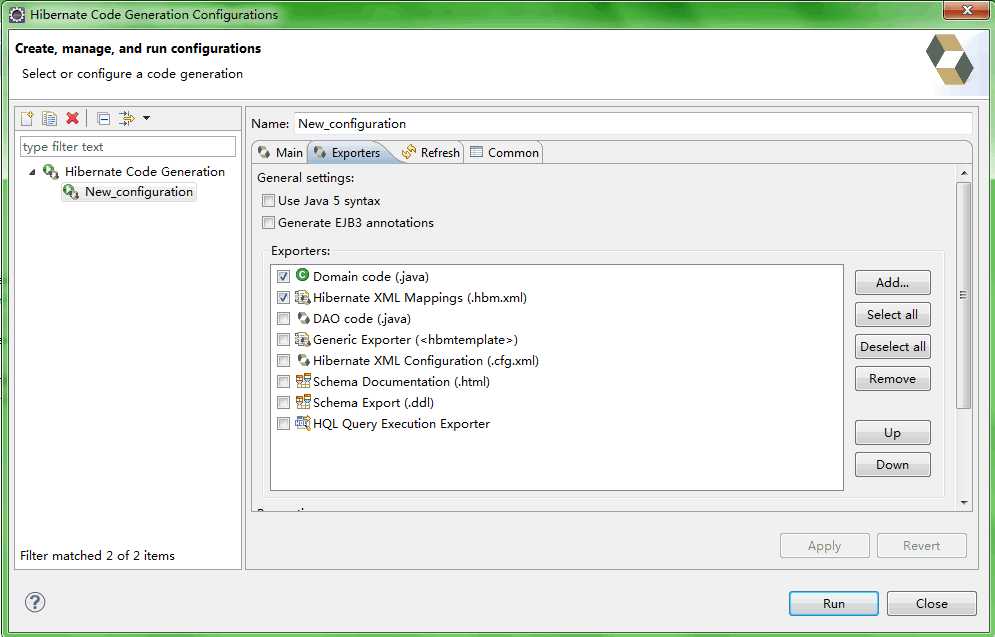Enable Generate EJB3 annotations
Viewport: 995px width, 637px height.
pyautogui.click(x=268, y=223)
